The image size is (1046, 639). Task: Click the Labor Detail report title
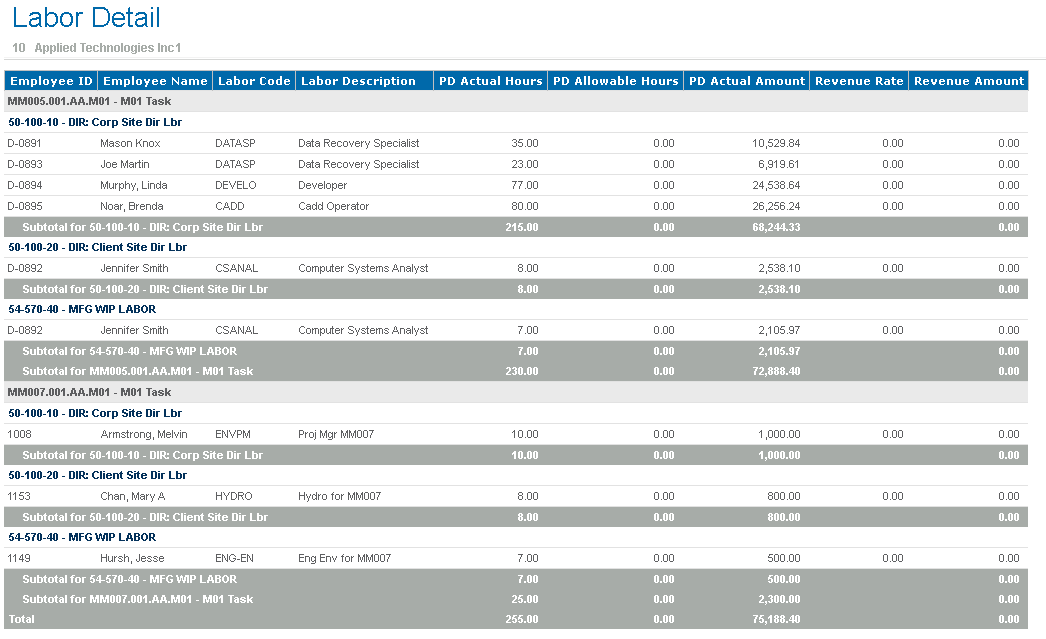(86, 18)
